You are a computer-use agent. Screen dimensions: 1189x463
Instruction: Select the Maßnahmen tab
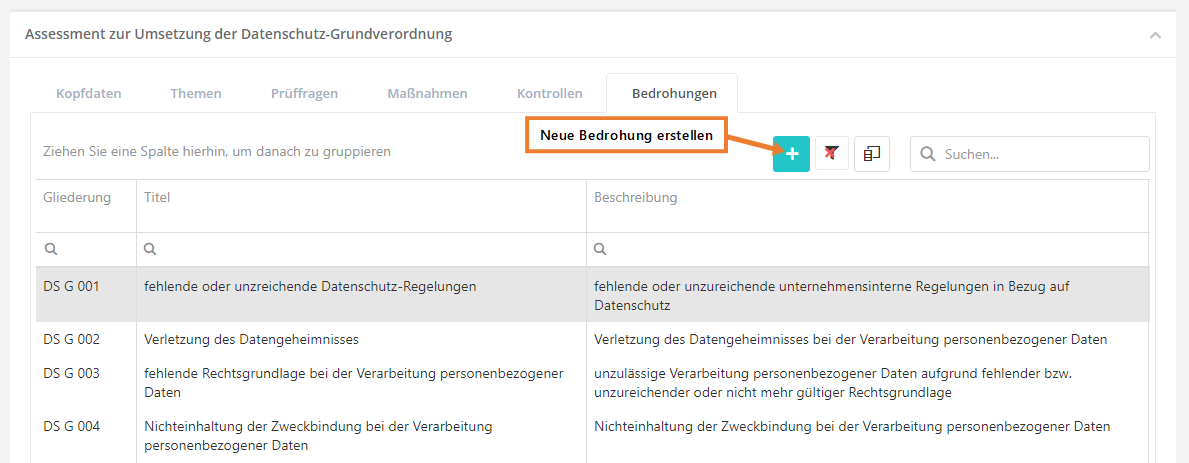427,94
